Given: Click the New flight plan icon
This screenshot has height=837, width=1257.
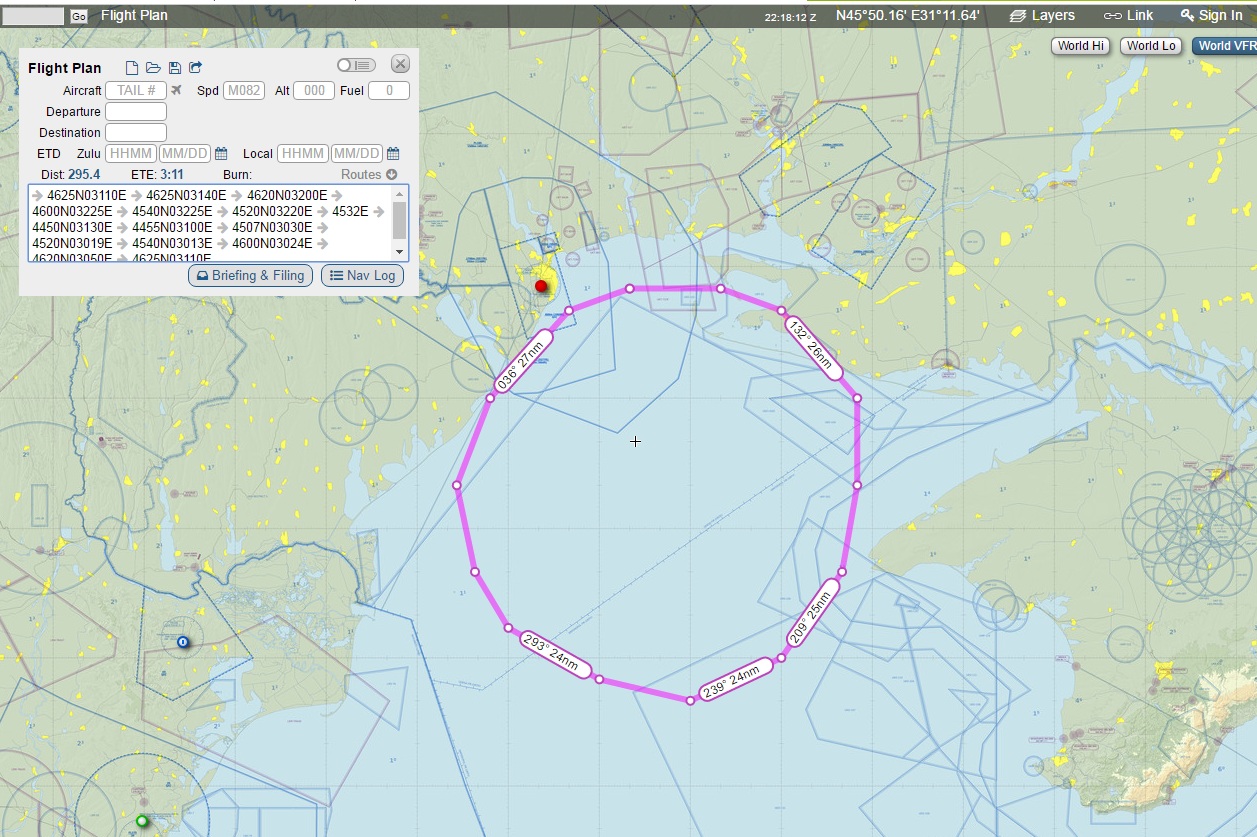Looking at the screenshot, I should [x=132, y=68].
